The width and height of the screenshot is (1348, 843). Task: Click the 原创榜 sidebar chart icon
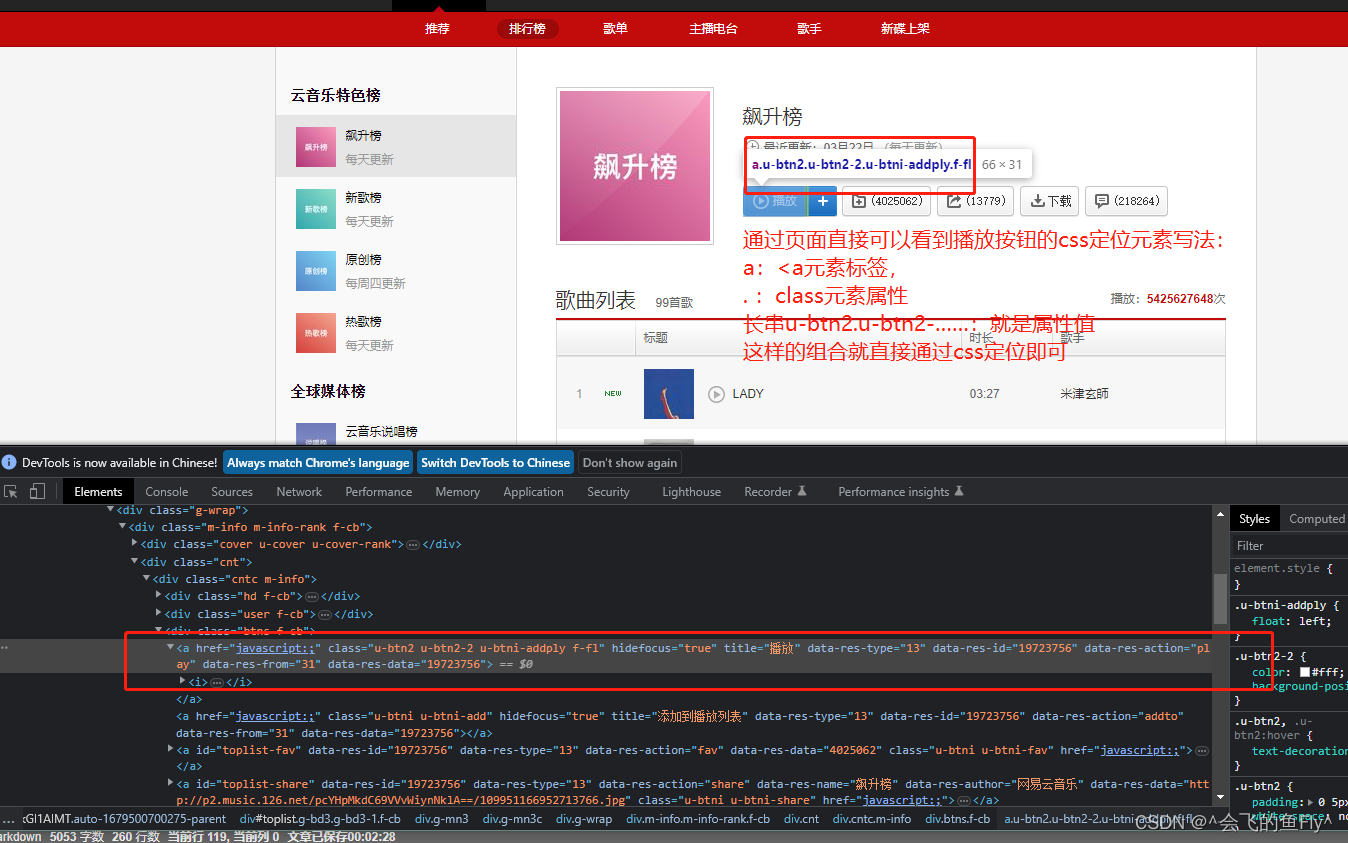316,271
